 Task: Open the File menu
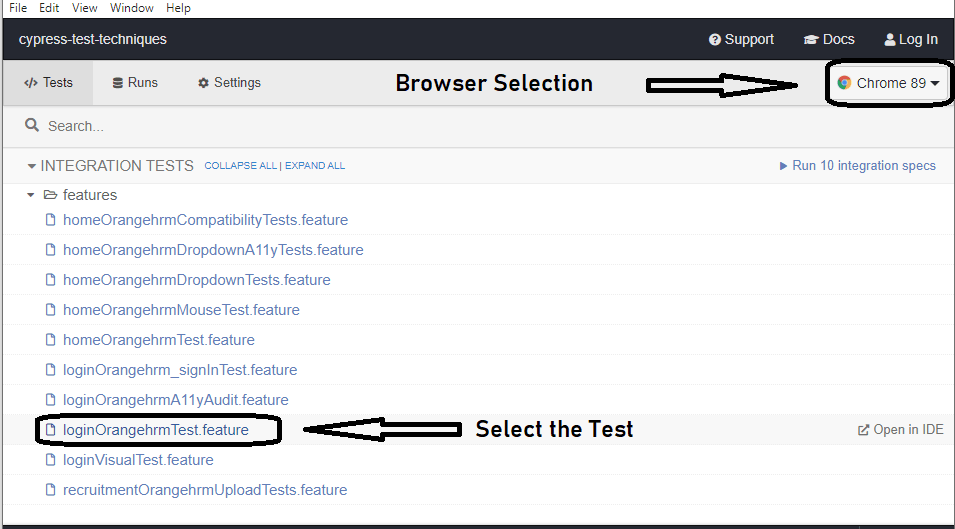click(18, 8)
